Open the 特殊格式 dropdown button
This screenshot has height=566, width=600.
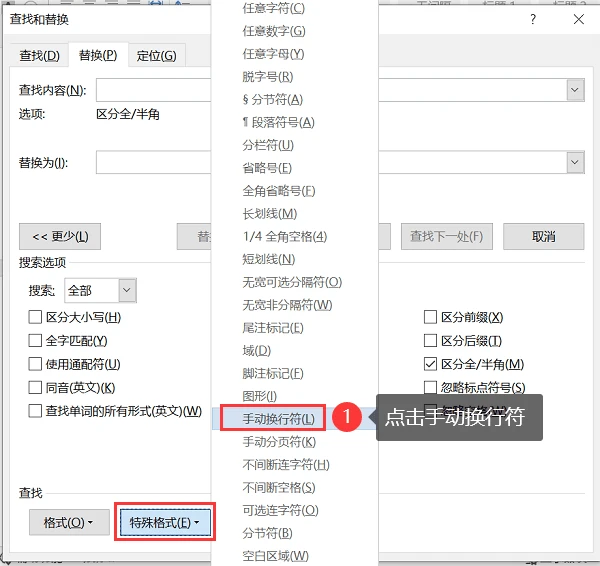[165, 522]
